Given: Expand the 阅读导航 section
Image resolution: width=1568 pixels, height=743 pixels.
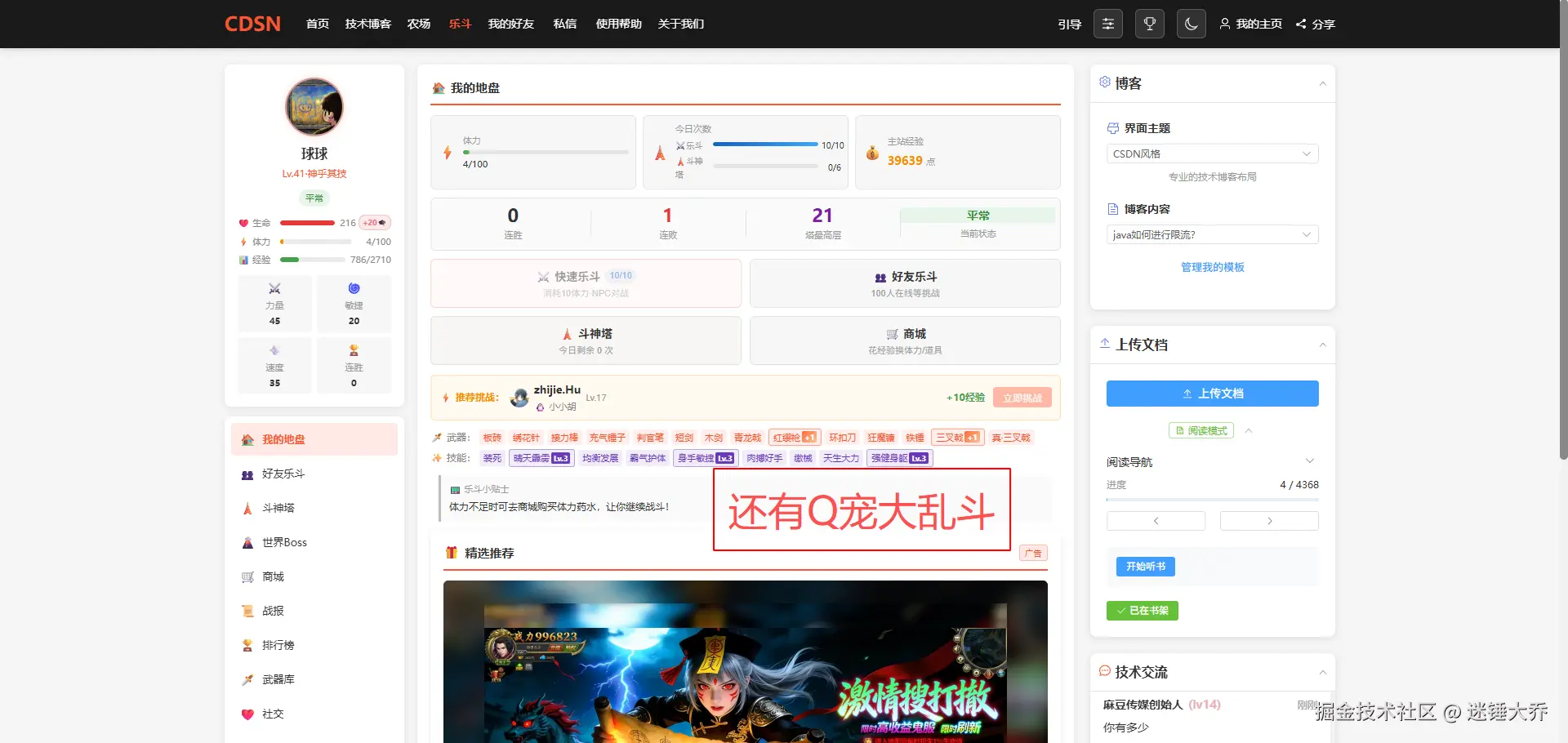Looking at the screenshot, I should [1310, 461].
